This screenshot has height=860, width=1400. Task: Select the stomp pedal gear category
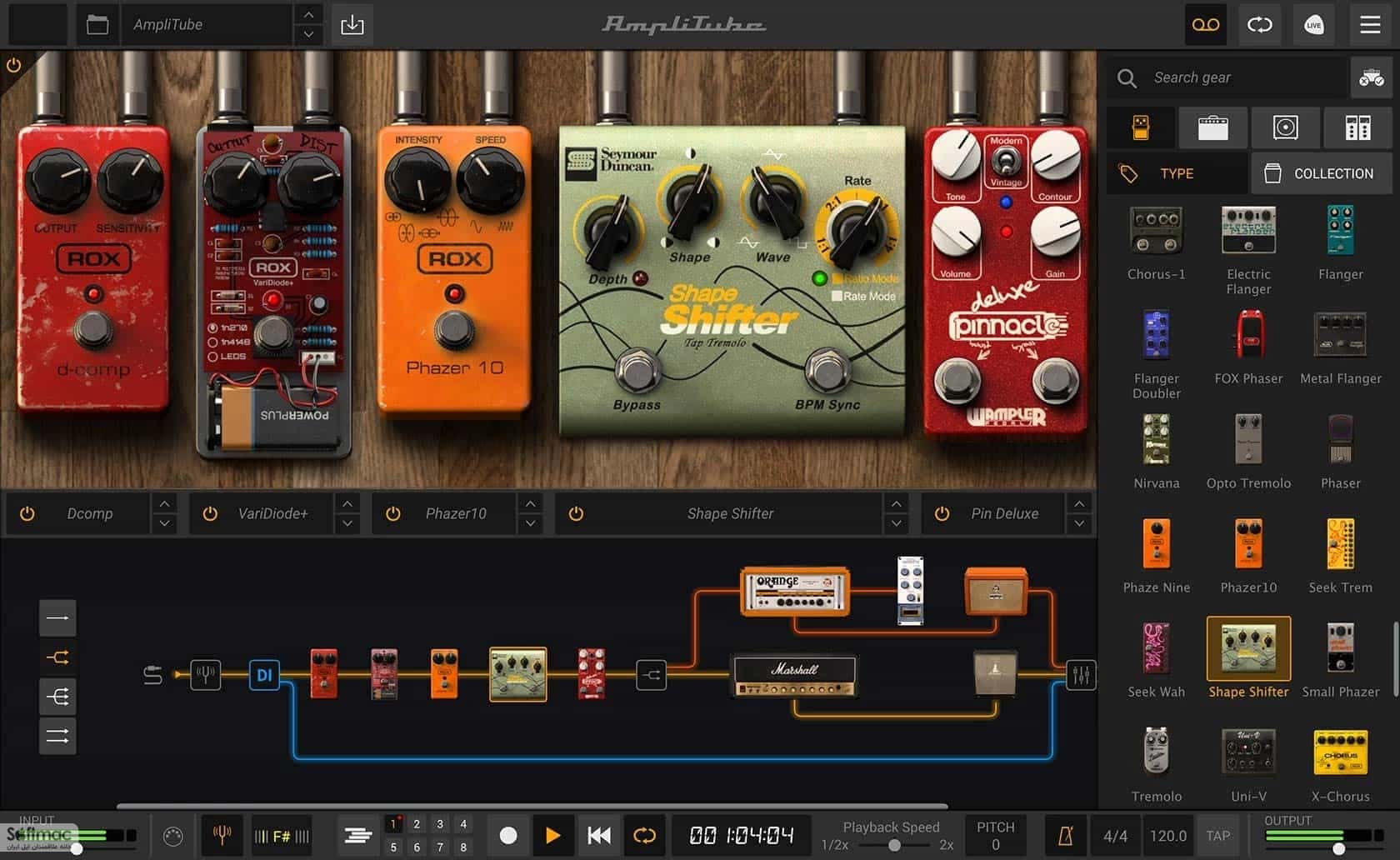click(x=1141, y=127)
